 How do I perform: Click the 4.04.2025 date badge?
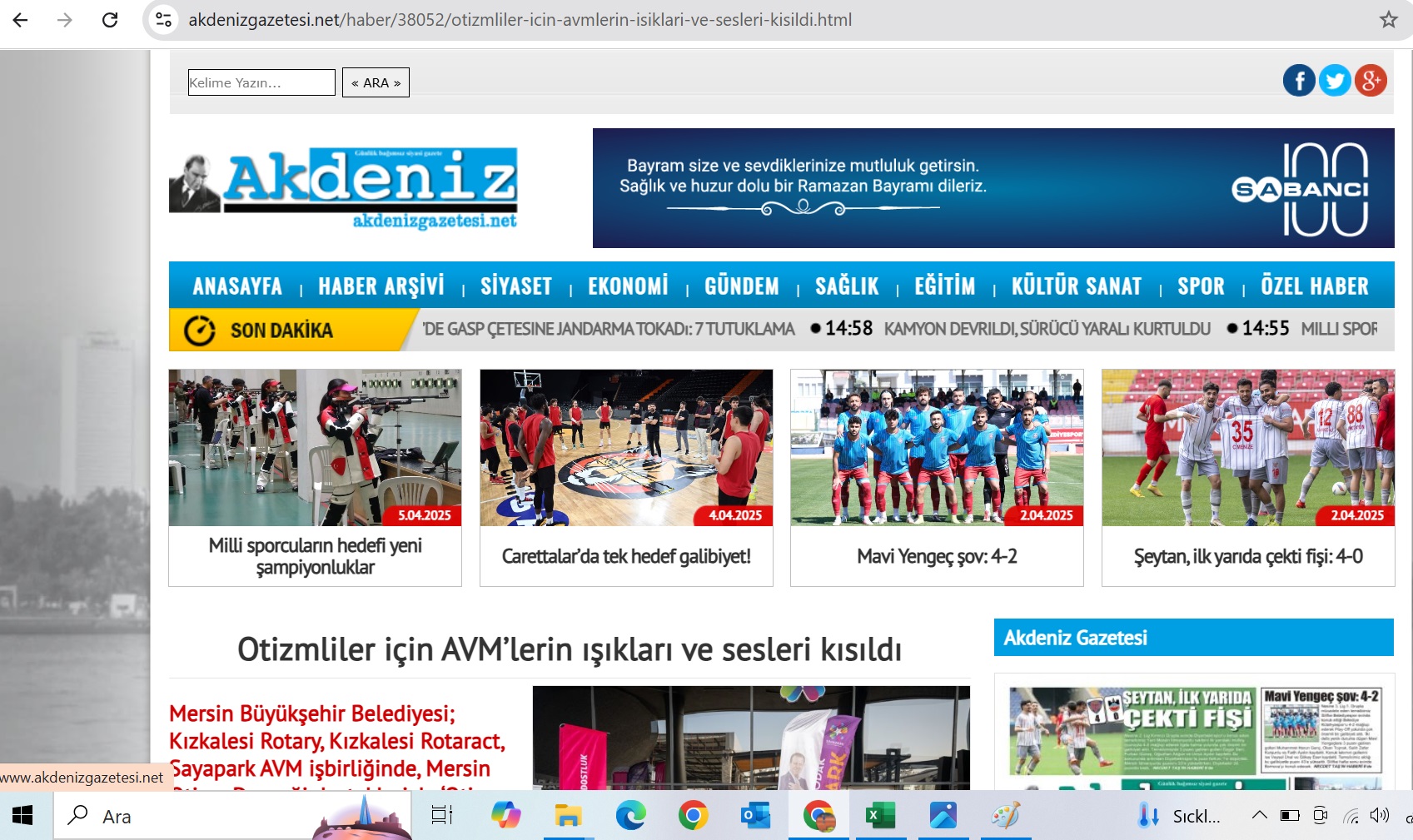coord(735,515)
